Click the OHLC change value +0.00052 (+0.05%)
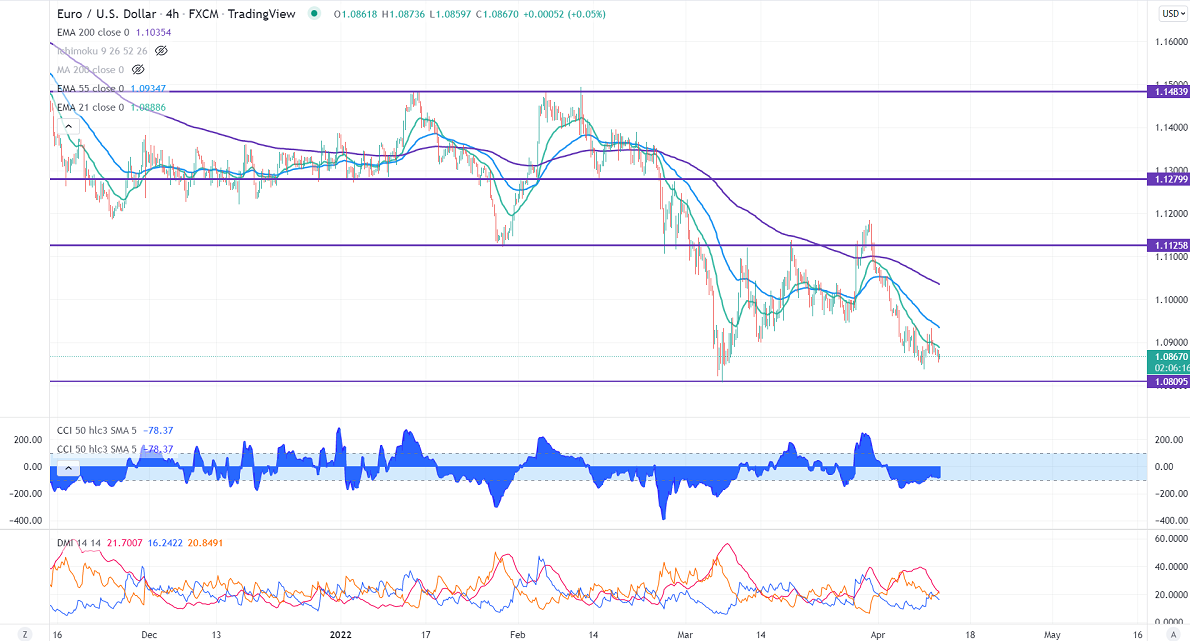 click(564, 14)
